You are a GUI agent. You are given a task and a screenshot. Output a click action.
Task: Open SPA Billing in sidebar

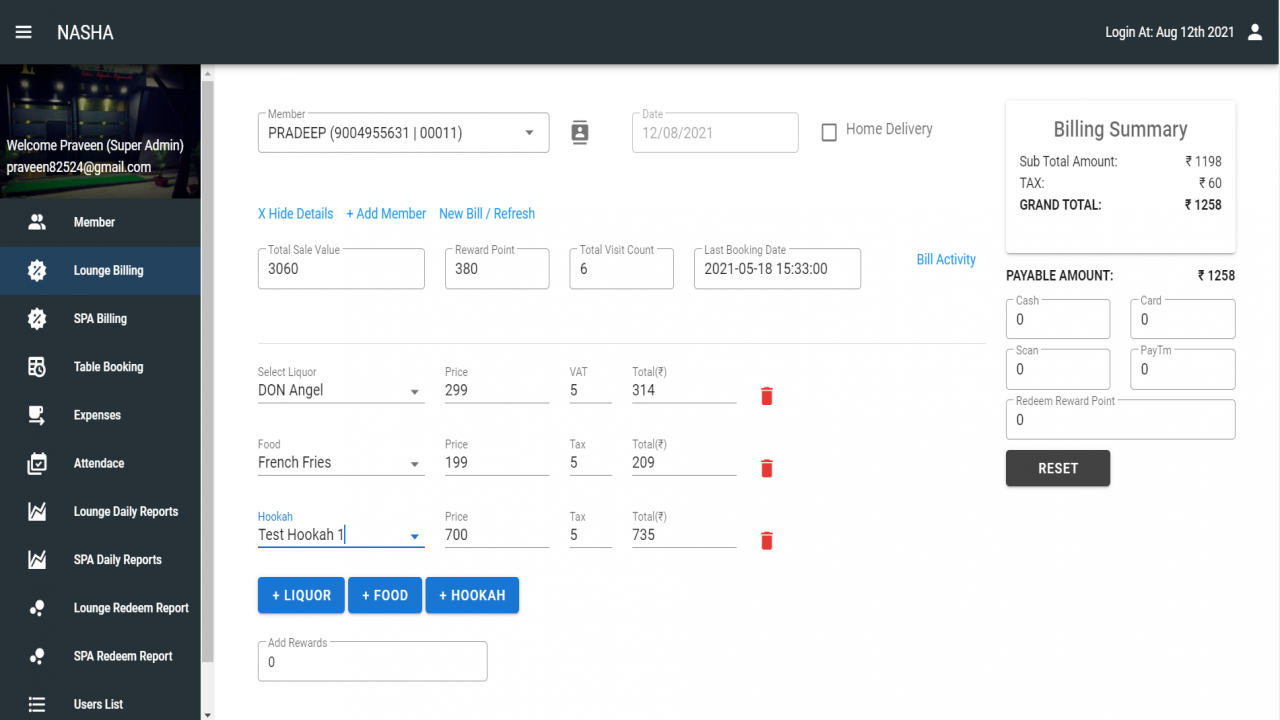100,318
